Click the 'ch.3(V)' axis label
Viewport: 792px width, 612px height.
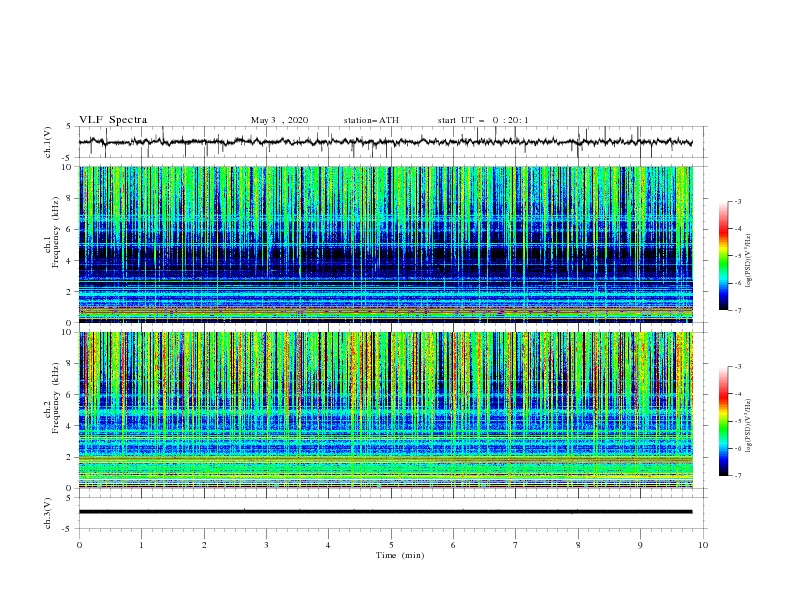coord(48,513)
